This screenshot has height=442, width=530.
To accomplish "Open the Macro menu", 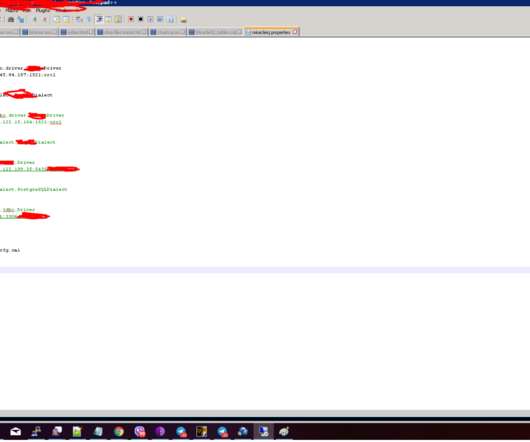I will coord(12,10).
